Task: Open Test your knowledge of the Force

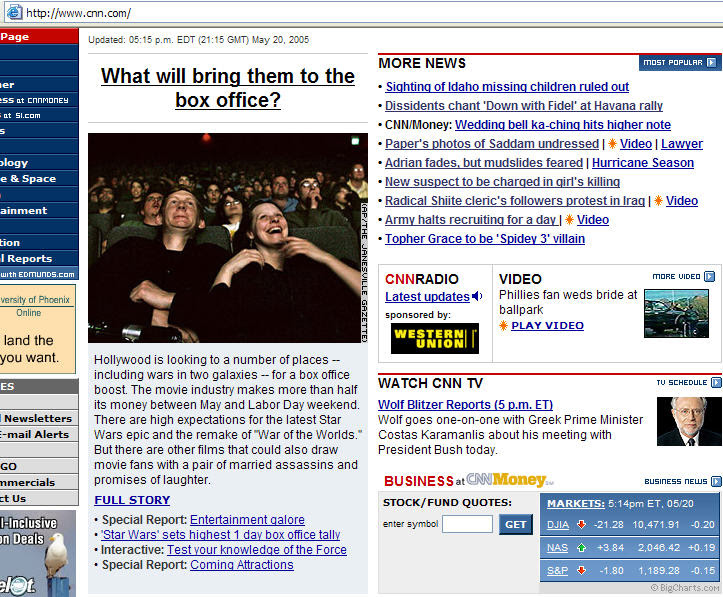Action: [257, 550]
